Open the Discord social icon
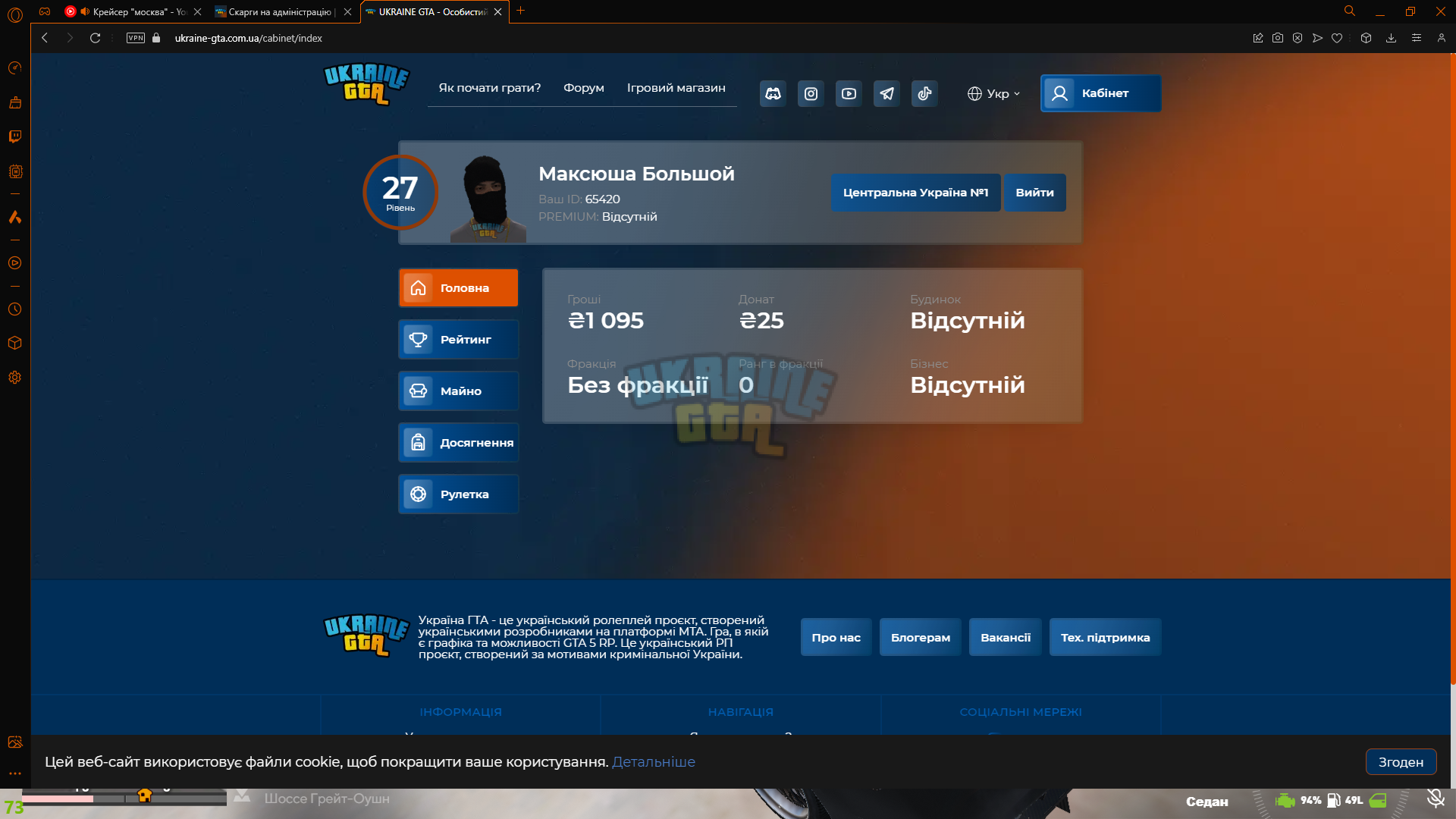This screenshot has width=1456, height=819. [x=773, y=93]
